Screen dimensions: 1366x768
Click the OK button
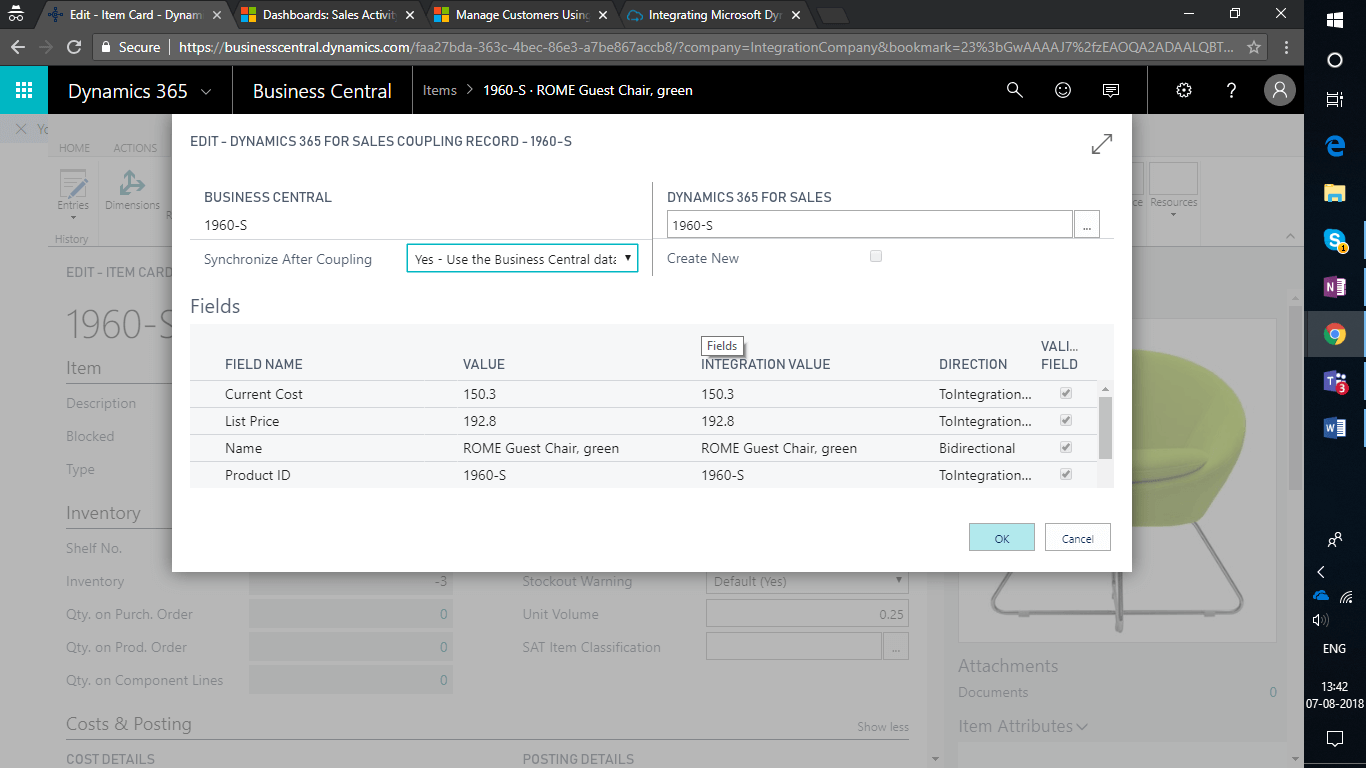click(x=1001, y=538)
